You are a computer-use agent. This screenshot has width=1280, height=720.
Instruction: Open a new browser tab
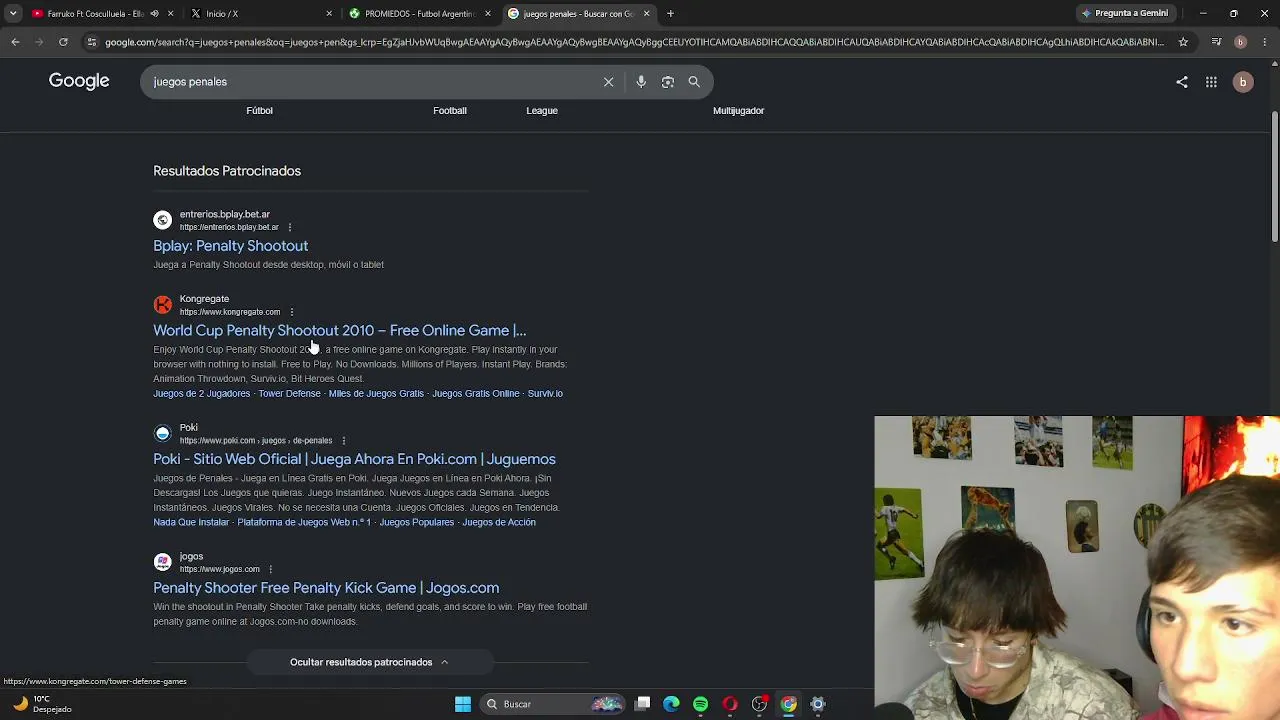click(670, 14)
